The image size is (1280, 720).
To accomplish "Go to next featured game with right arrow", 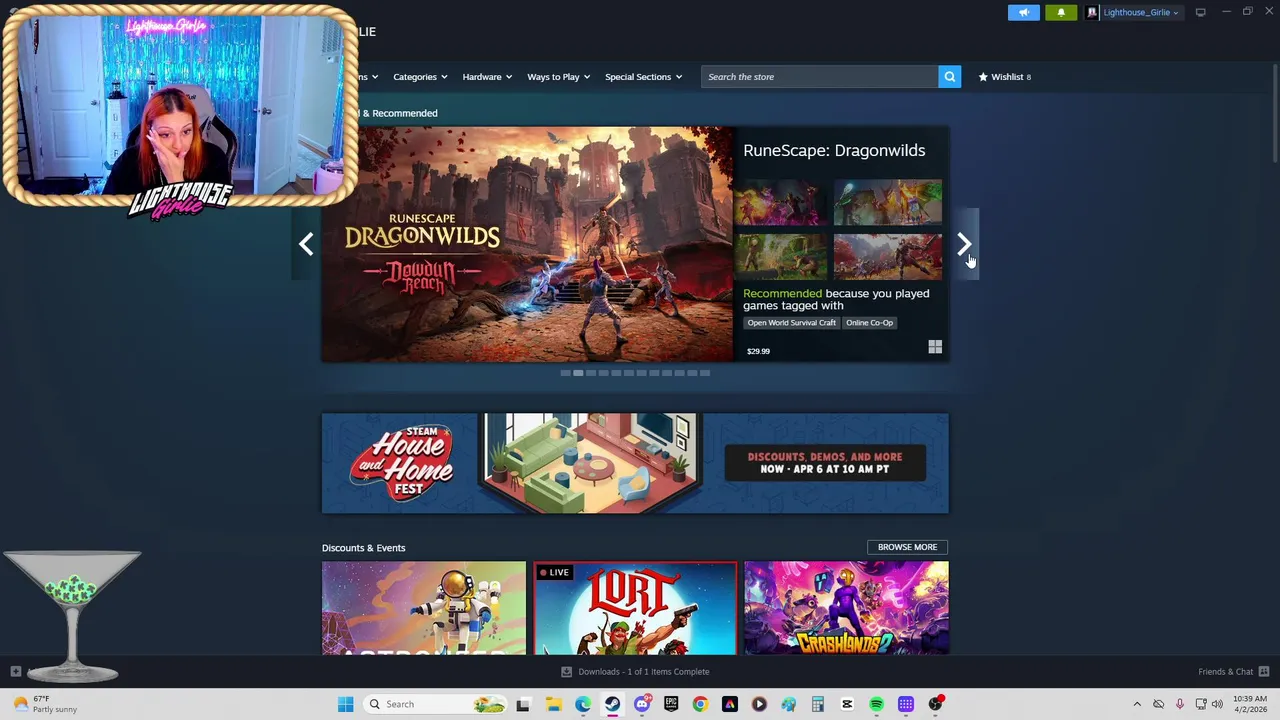I will pyautogui.click(x=964, y=244).
